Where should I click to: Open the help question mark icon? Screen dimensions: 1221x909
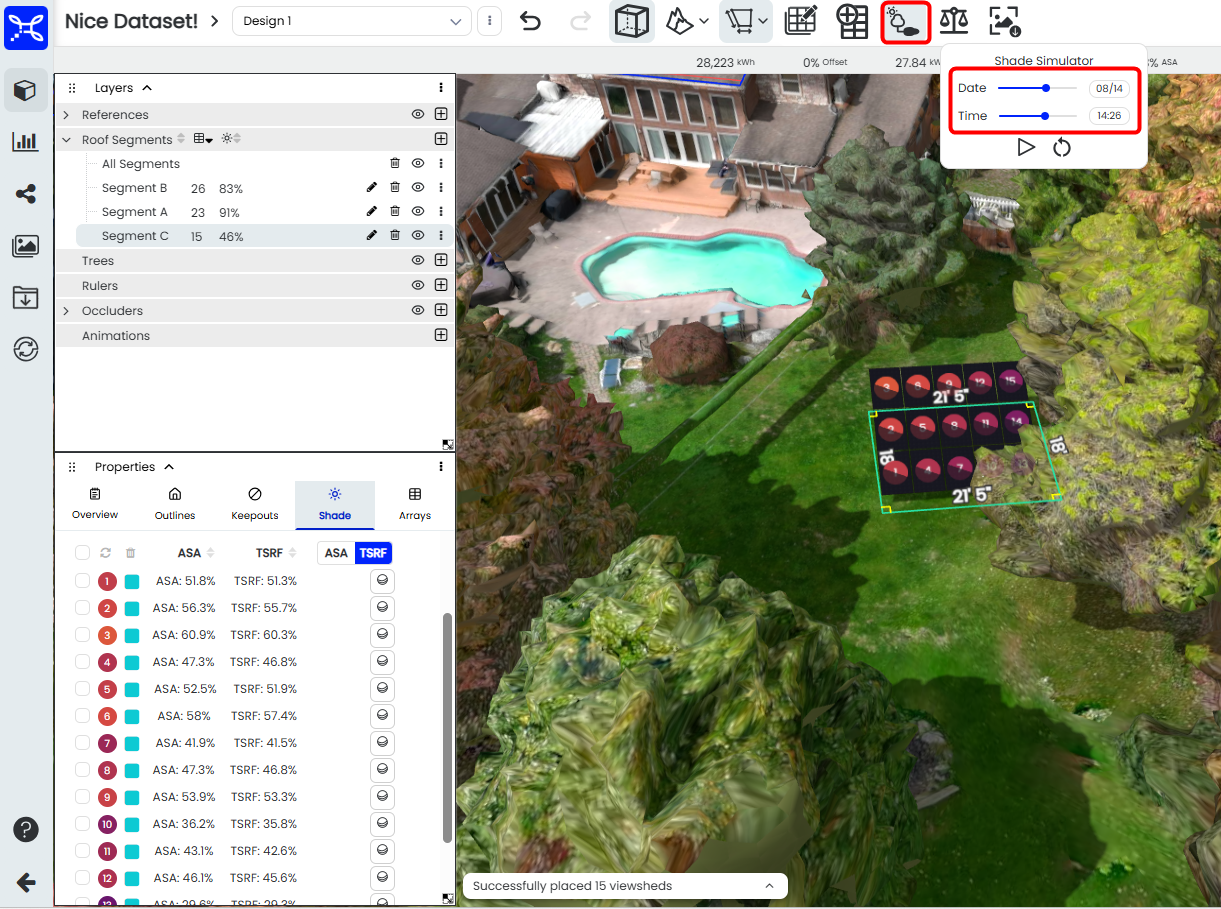(x=25, y=830)
